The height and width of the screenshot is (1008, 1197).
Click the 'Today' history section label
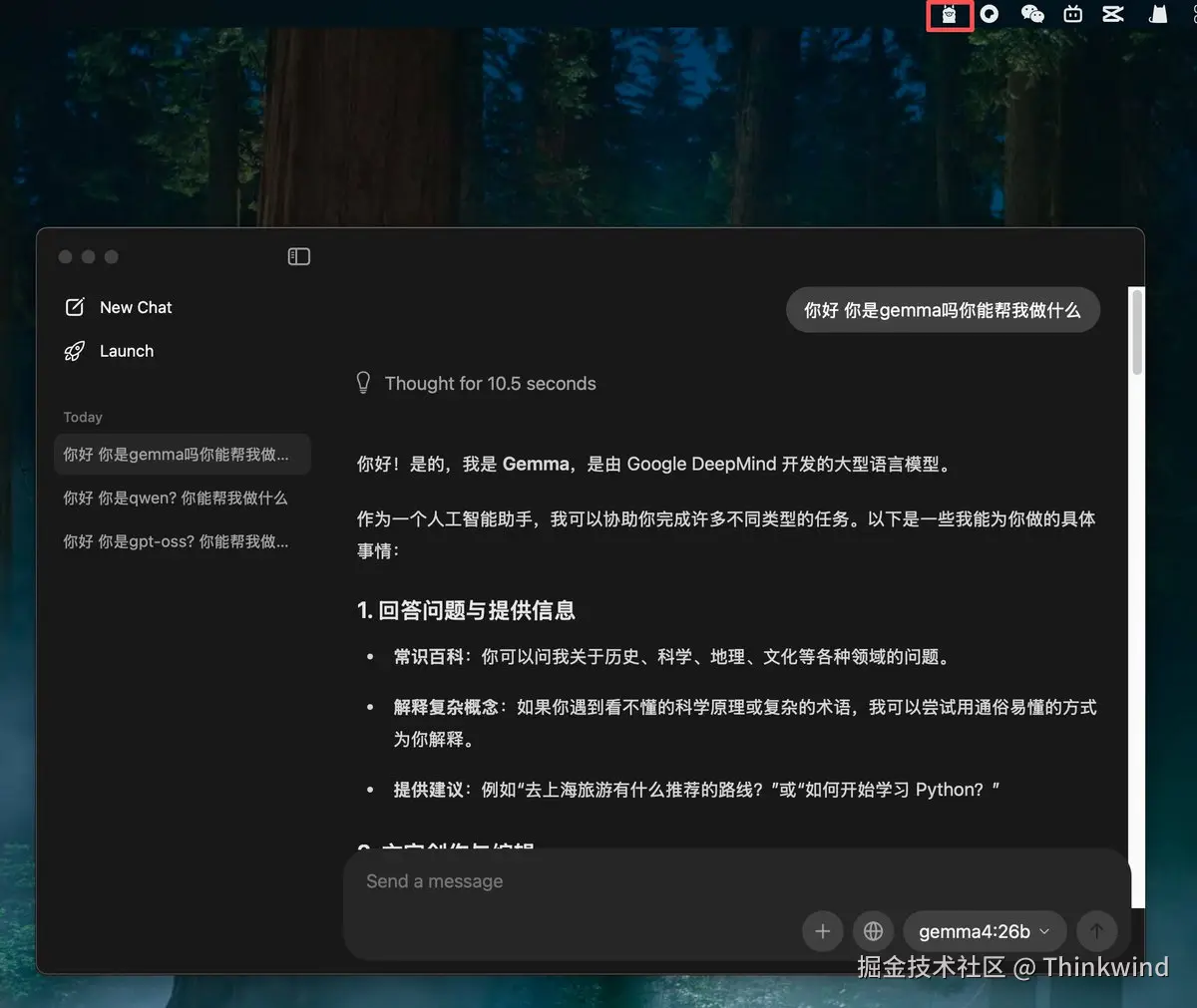tap(83, 417)
